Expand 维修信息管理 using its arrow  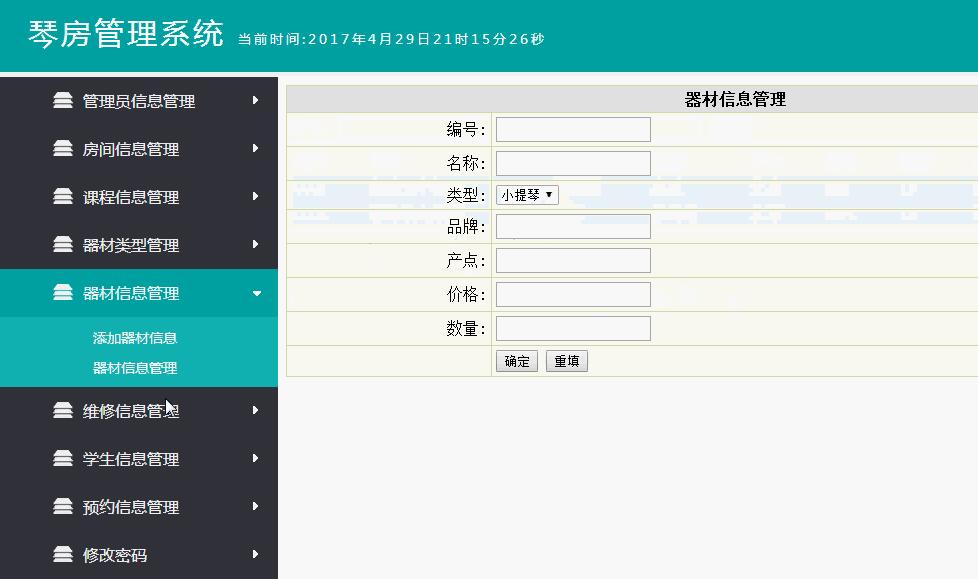(256, 410)
